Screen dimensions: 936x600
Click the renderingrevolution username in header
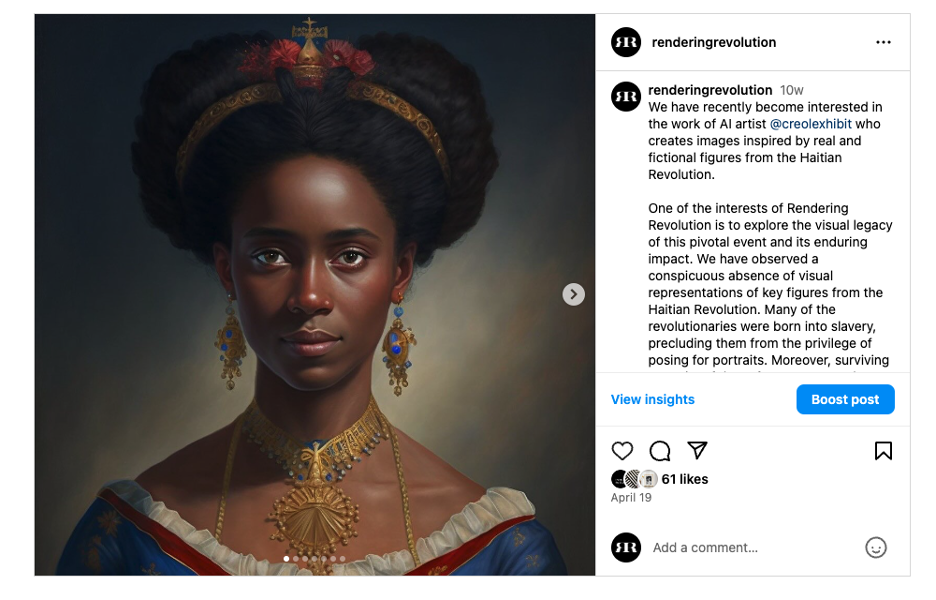713,42
